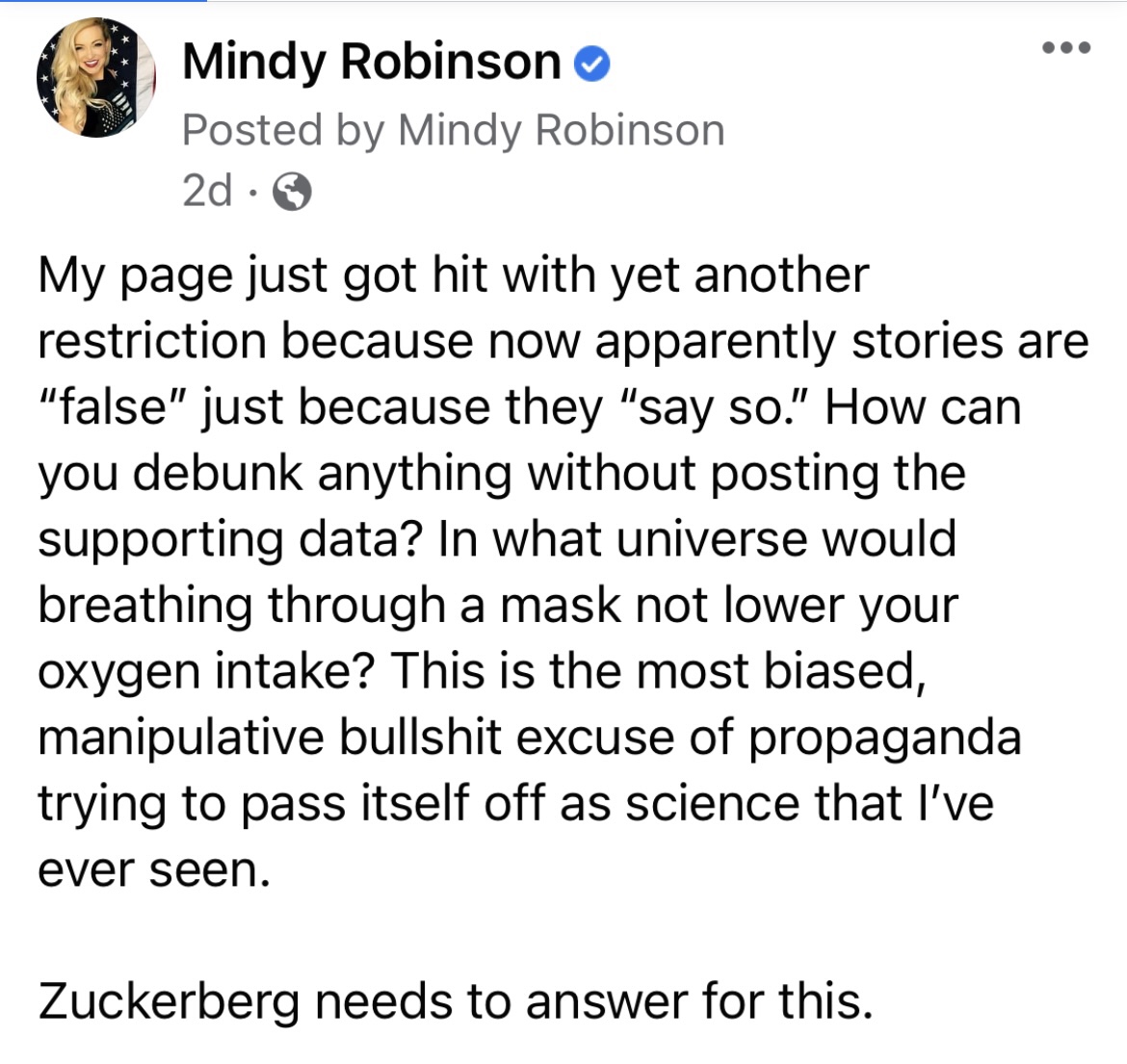Open the bold Mindy Robinson profile name
The image size is (1127, 1064).
point(371,62)
